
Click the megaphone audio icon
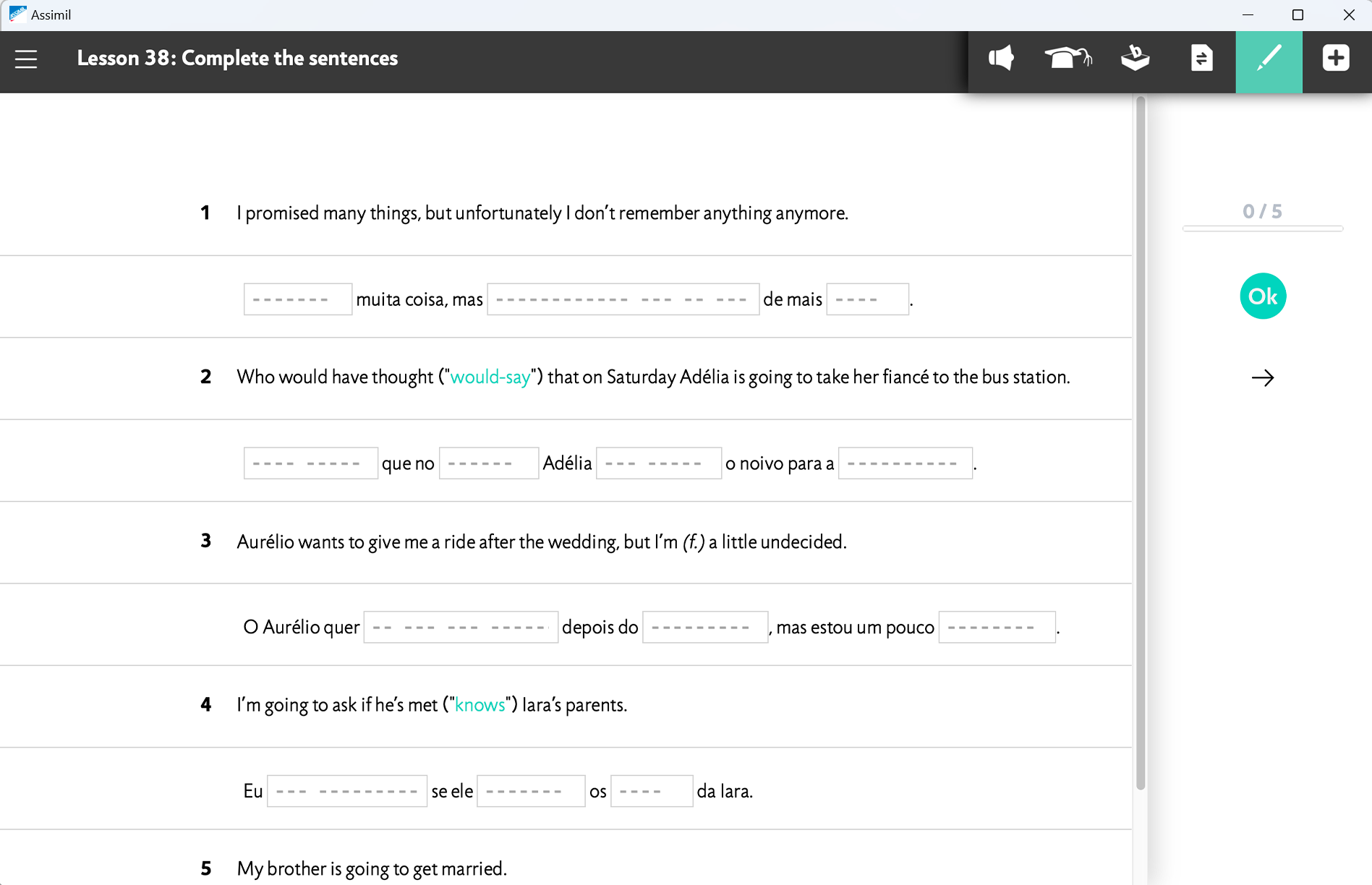point(1001,59)
